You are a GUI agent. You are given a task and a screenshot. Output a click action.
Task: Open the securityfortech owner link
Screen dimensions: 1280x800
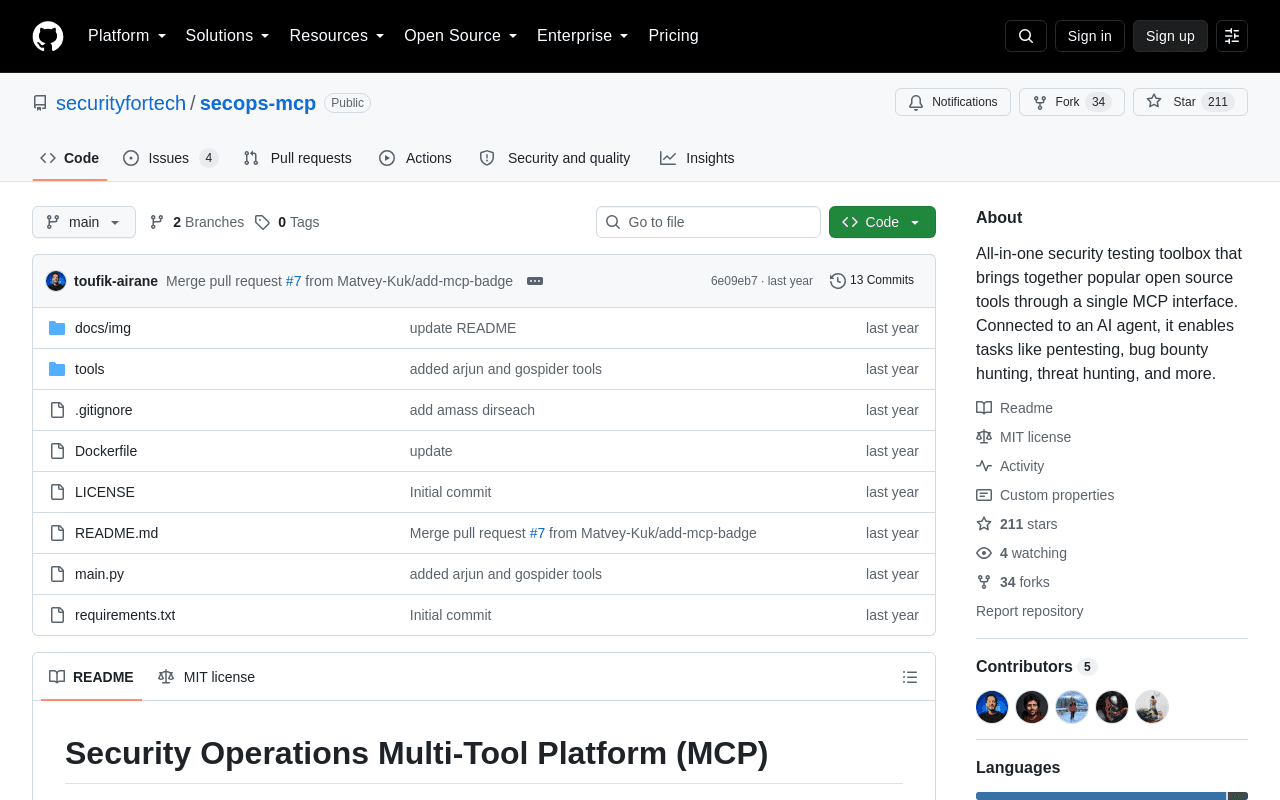pyautogui.click(x=121, y=103)
